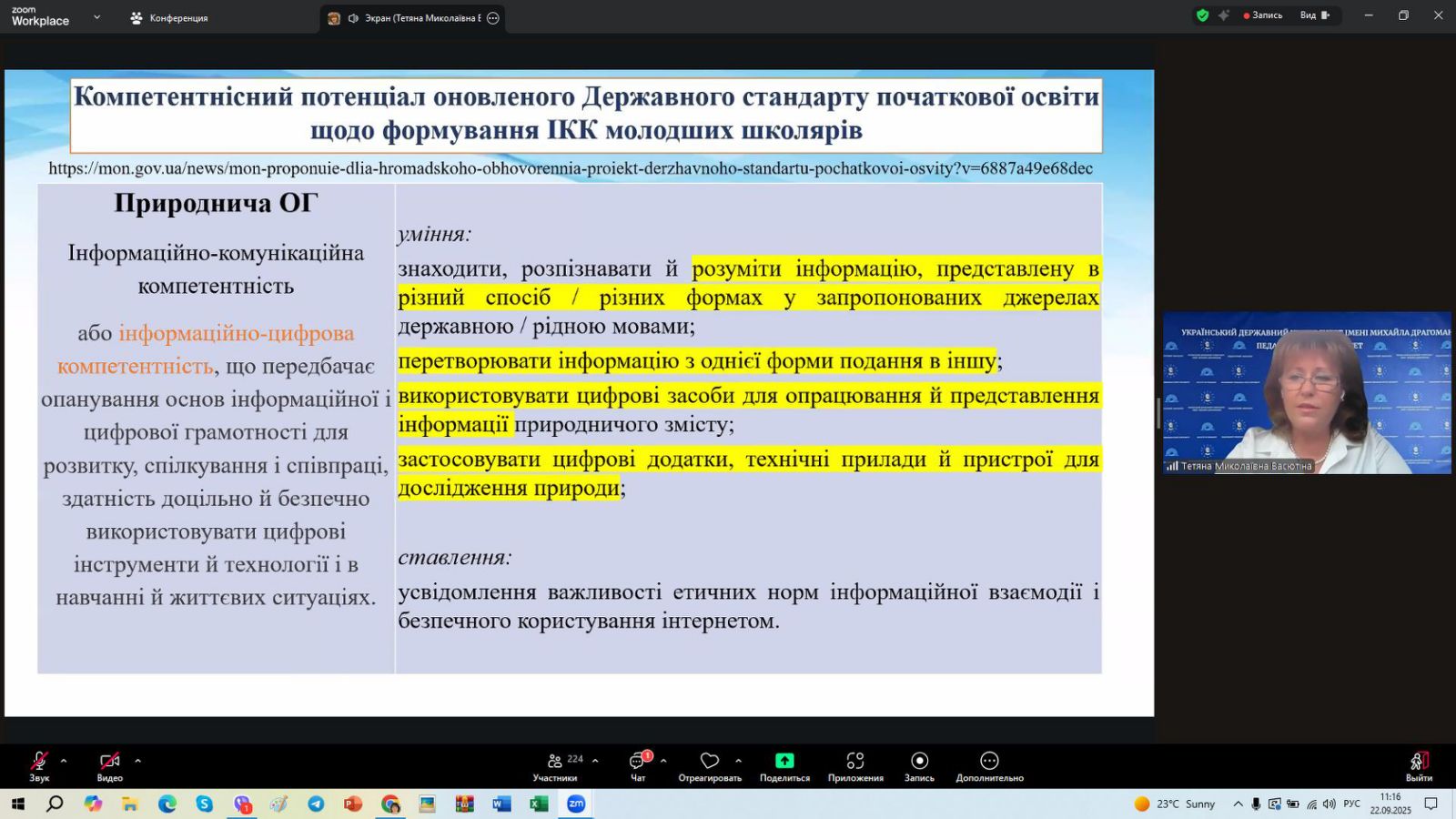Open the Дополнительно more options menu
The width and height of the screenshot is (1456, 819).
(989, 766)
